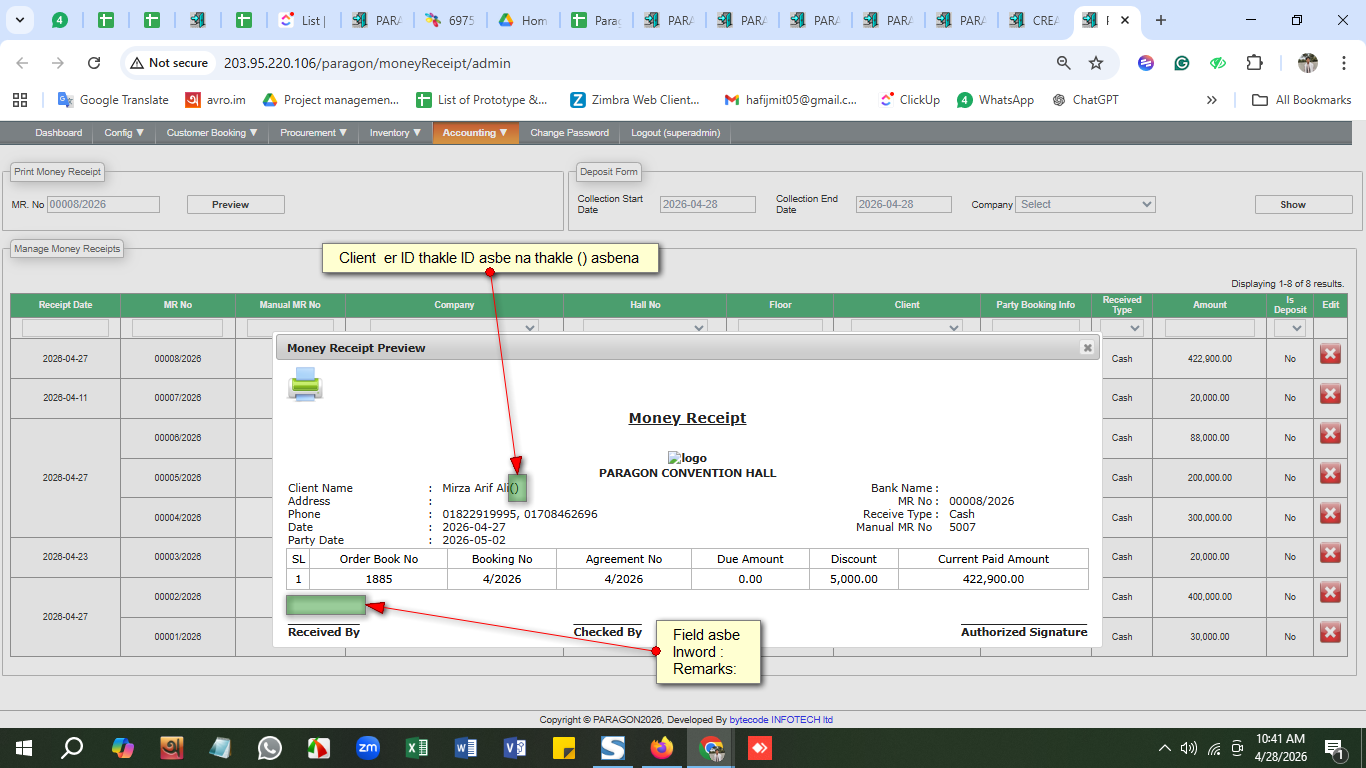The height and width of the screenshot is (768, 1366).
Task: Bookmark this page with star icon
Action: [x=1096, y=63]
